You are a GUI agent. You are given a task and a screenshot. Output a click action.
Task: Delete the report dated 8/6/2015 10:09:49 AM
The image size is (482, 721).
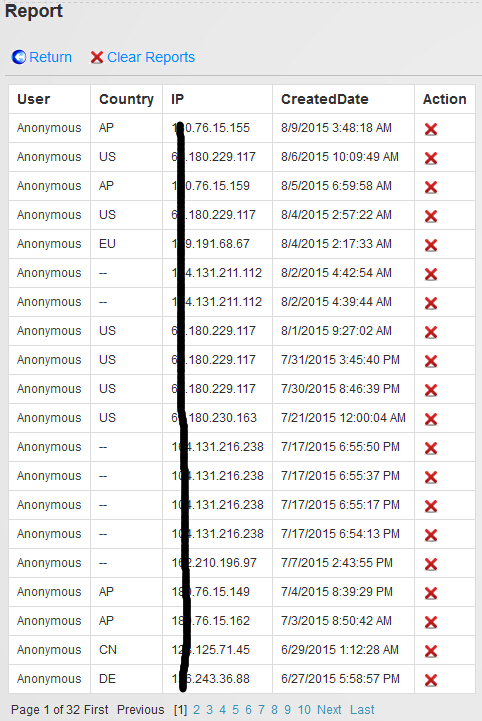(431, 158)
